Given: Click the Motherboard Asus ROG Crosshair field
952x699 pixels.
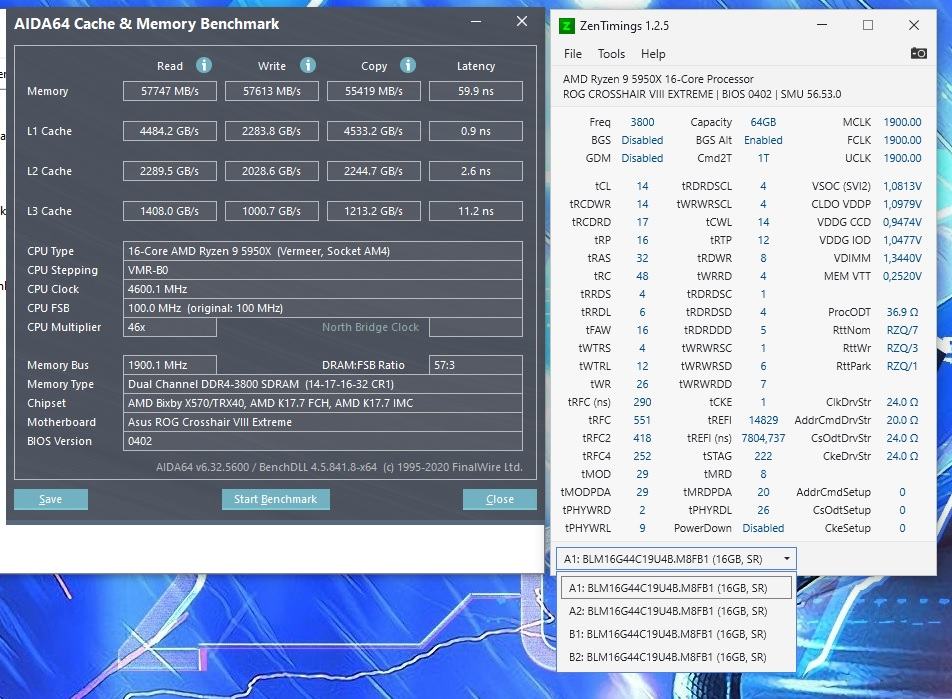Looking at the screenshot, I should pyautogui.click(x=323, y=422).
